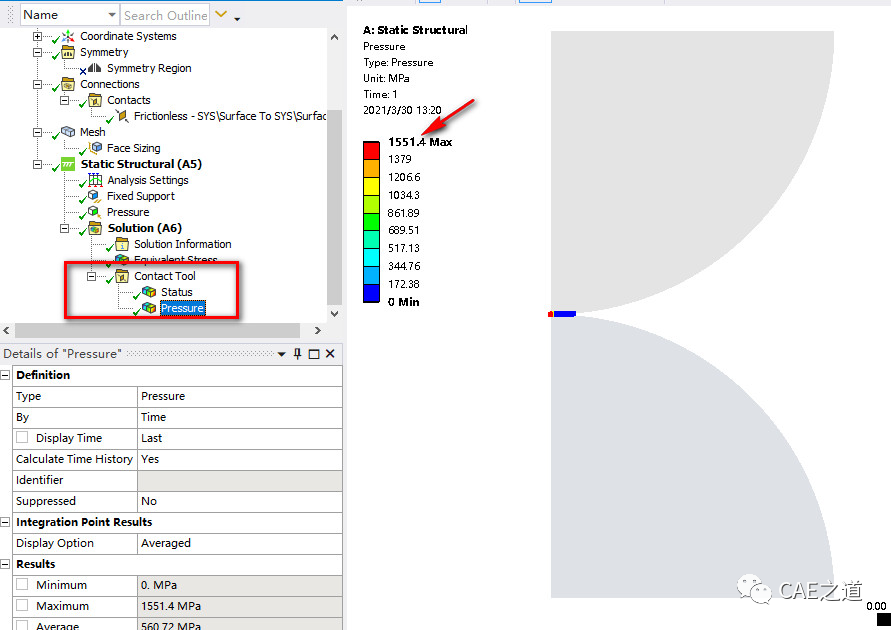Viewport: 891px width, 630px height.
Task: Open the yellow filter arrow beside Search Outline
Action: click(221, 14)
